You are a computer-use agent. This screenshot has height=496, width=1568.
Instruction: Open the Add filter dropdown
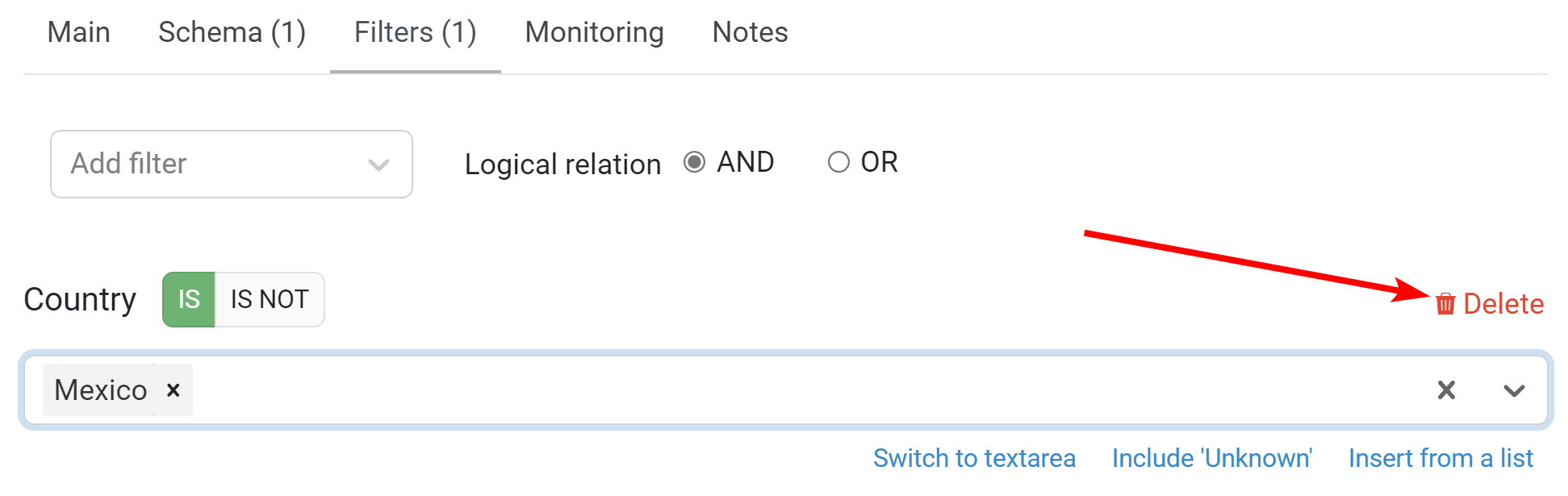click(x=232, y=165)
